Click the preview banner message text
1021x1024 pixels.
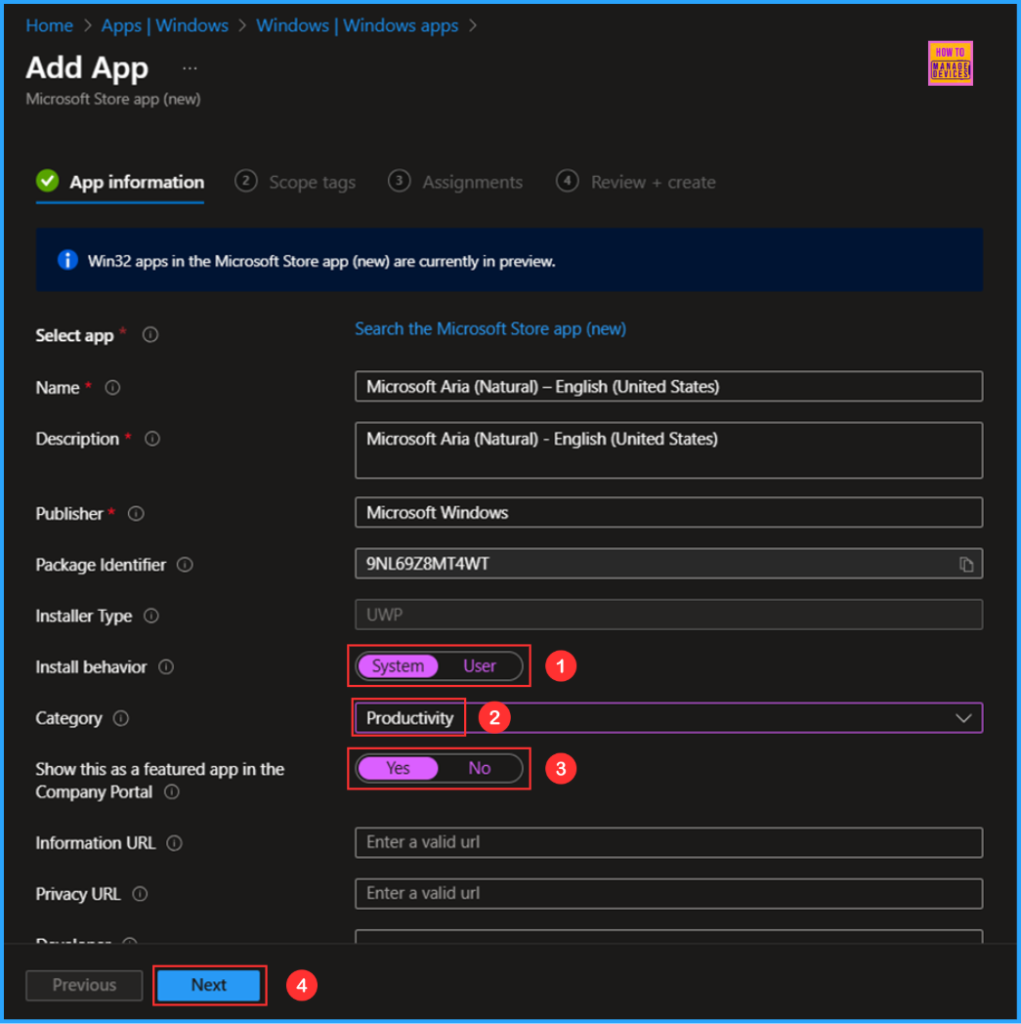coord(321,261)
